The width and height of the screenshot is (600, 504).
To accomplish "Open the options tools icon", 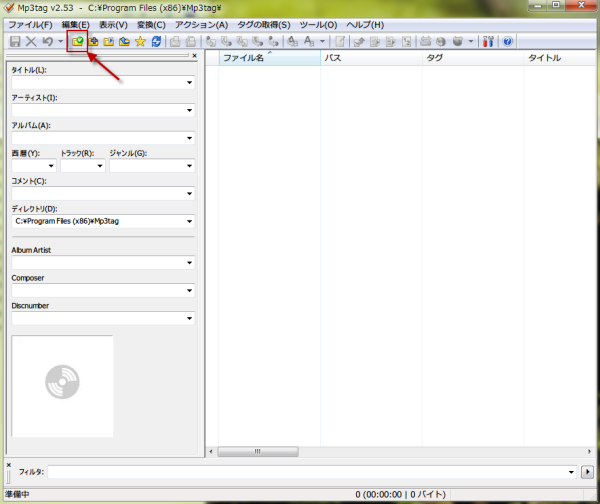I will (488, 41).
